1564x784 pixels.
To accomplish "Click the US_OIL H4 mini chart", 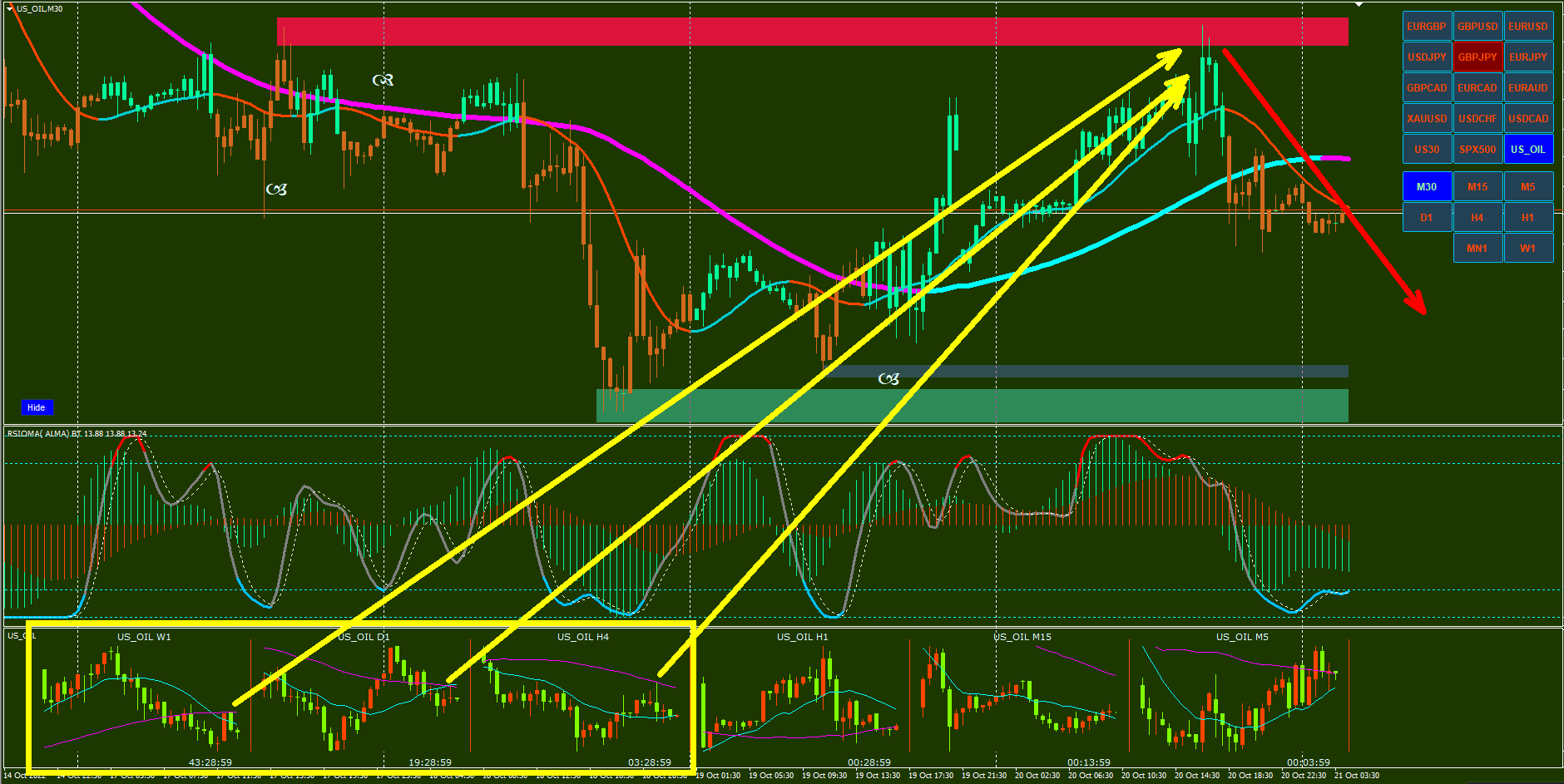I will click(582, 698).
